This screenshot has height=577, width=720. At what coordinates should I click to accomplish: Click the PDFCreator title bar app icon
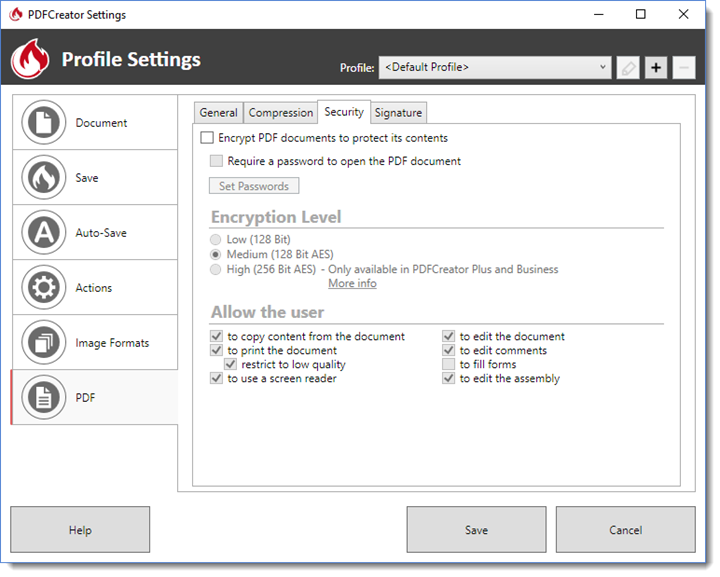(x=16, y=14)
